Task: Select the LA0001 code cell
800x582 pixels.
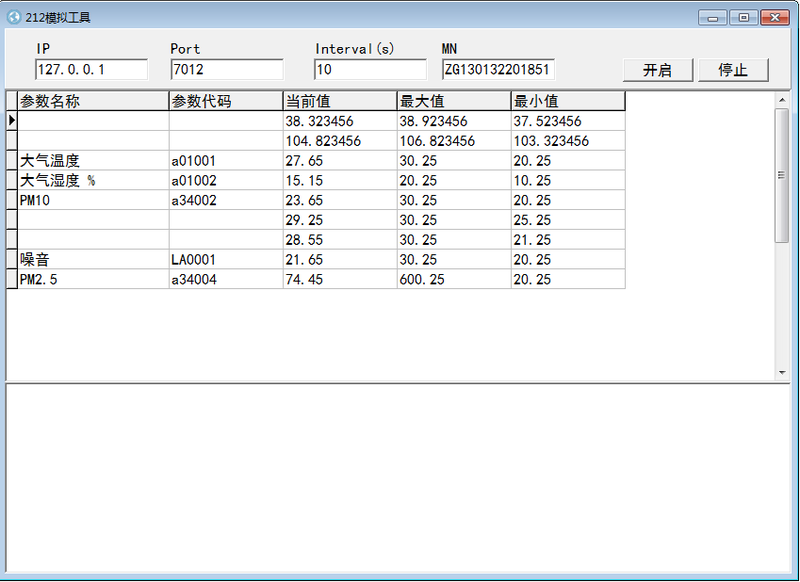Action: point(226,260)
